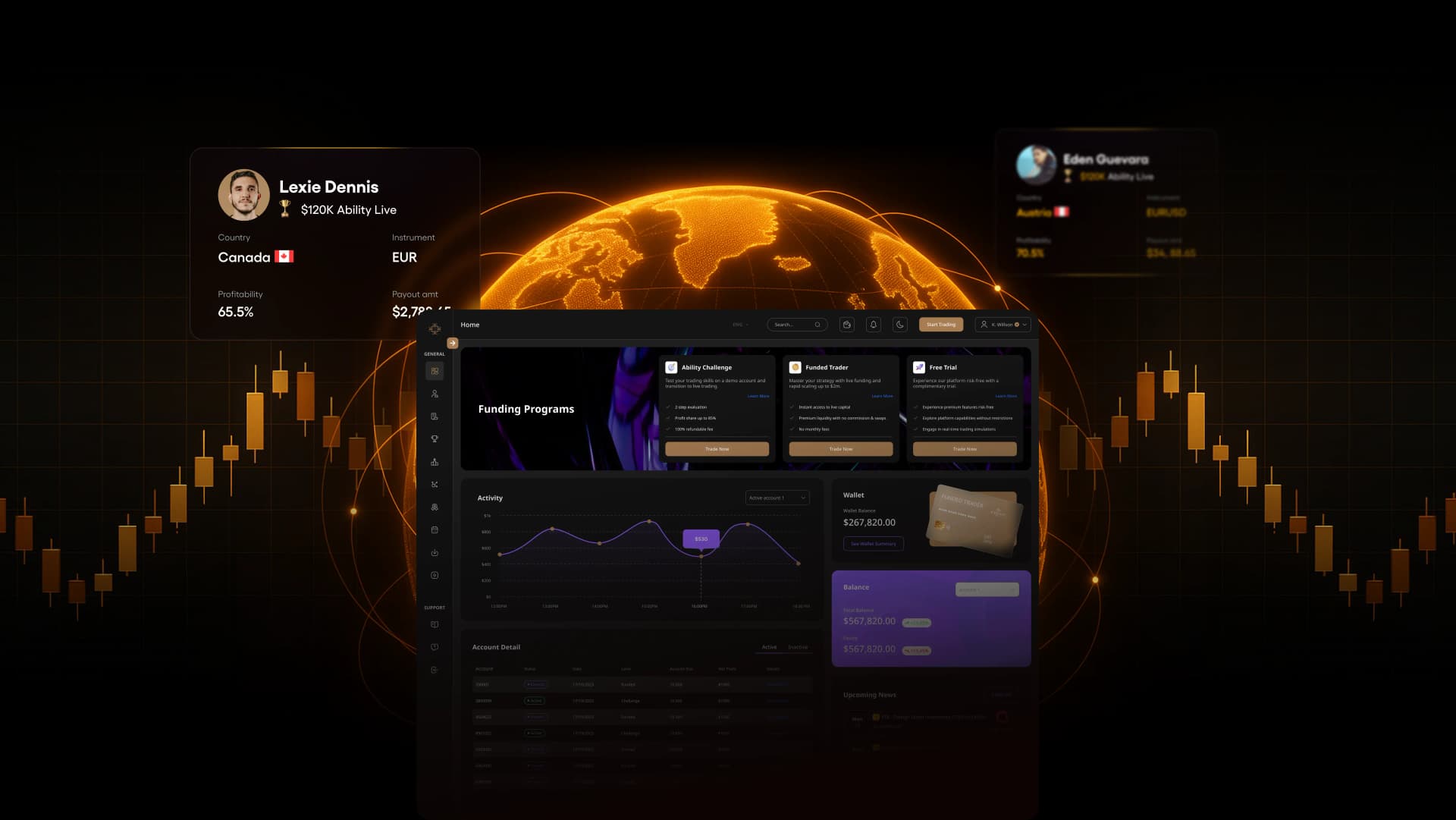Screen dimensions: 1456x820
Task: Click inside the Search field
Action: click(x=789, y=324)
